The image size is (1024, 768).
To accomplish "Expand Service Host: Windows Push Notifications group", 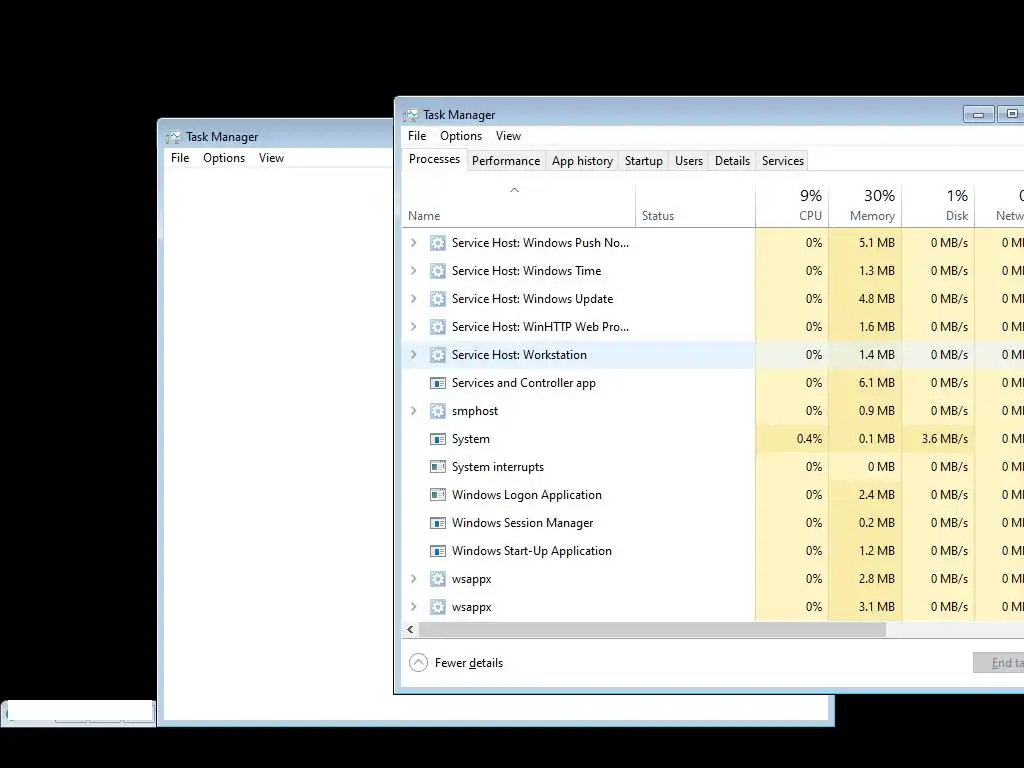I will point(413,243).
